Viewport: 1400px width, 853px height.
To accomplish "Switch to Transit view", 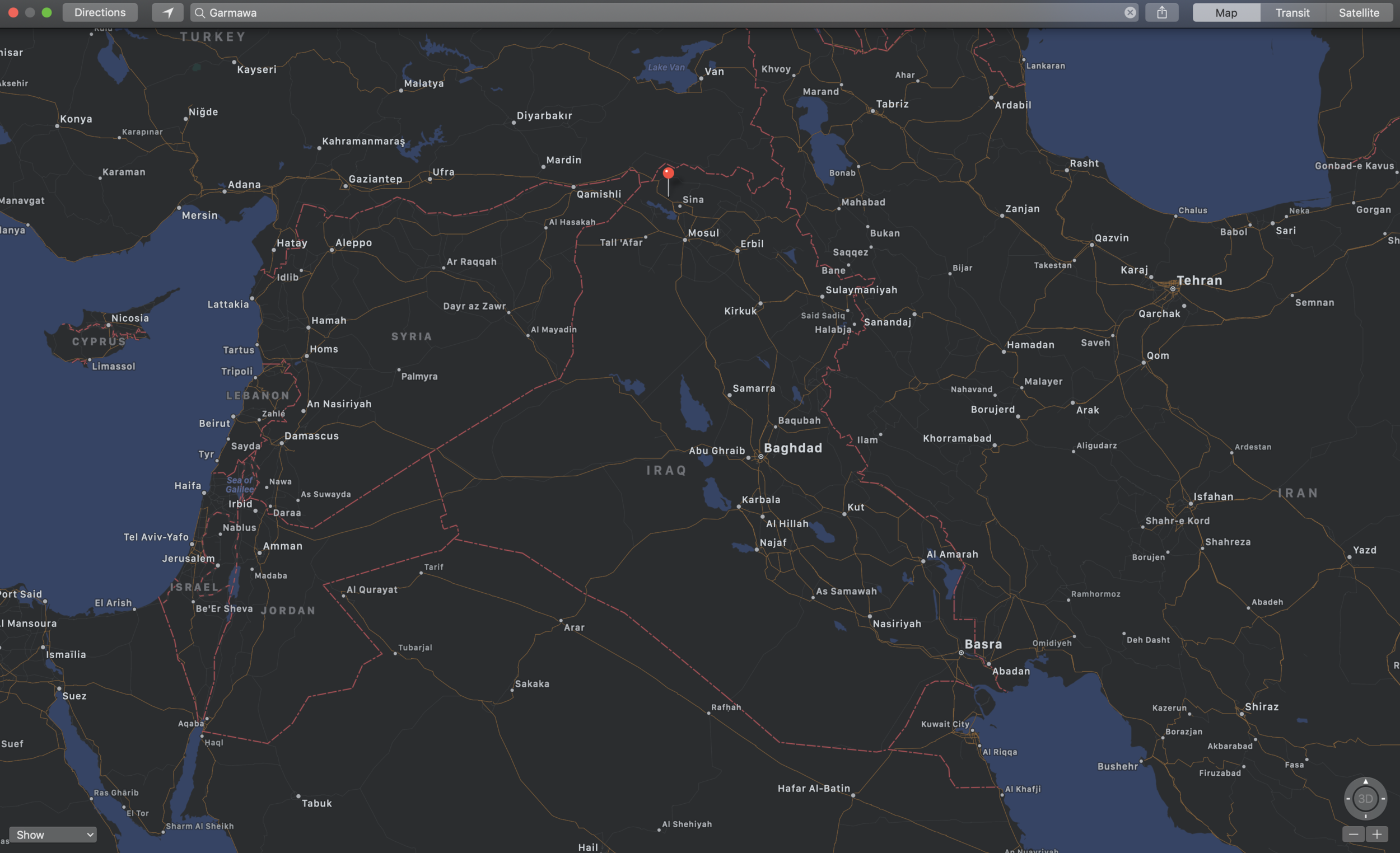I will (x=1292, y=12).
